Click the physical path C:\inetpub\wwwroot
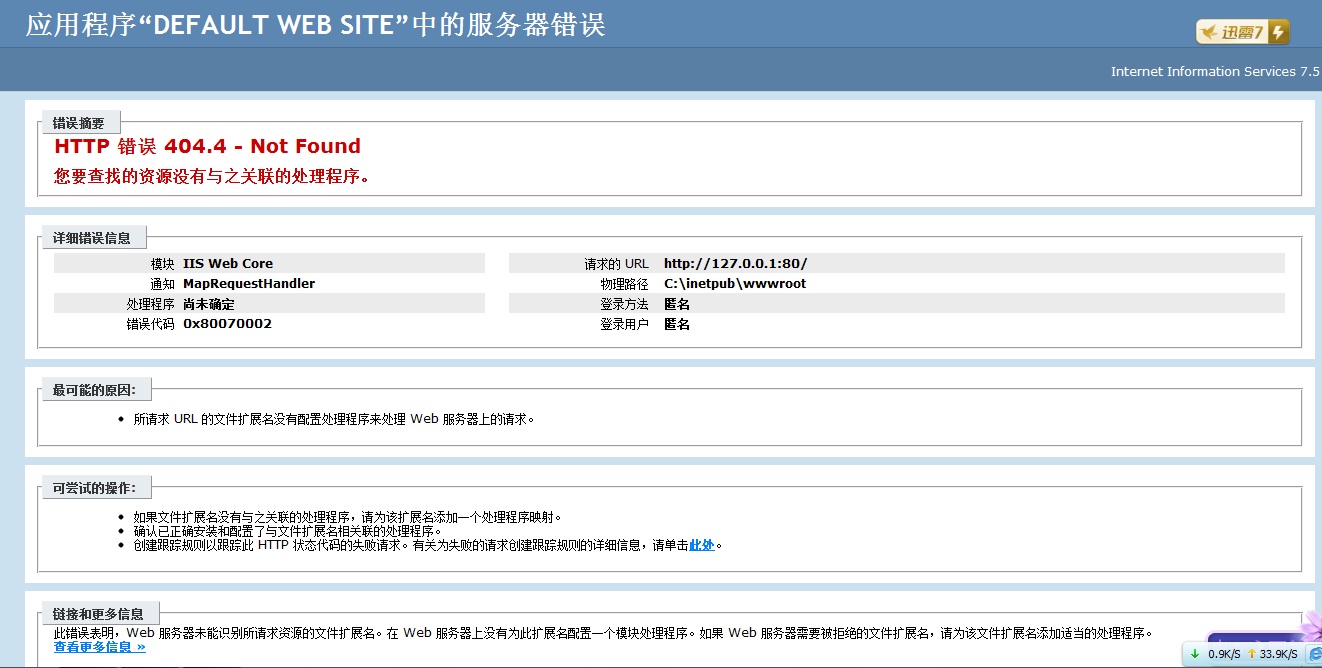The width and height of the screenshot is (1322, 668). click(735, 284)
